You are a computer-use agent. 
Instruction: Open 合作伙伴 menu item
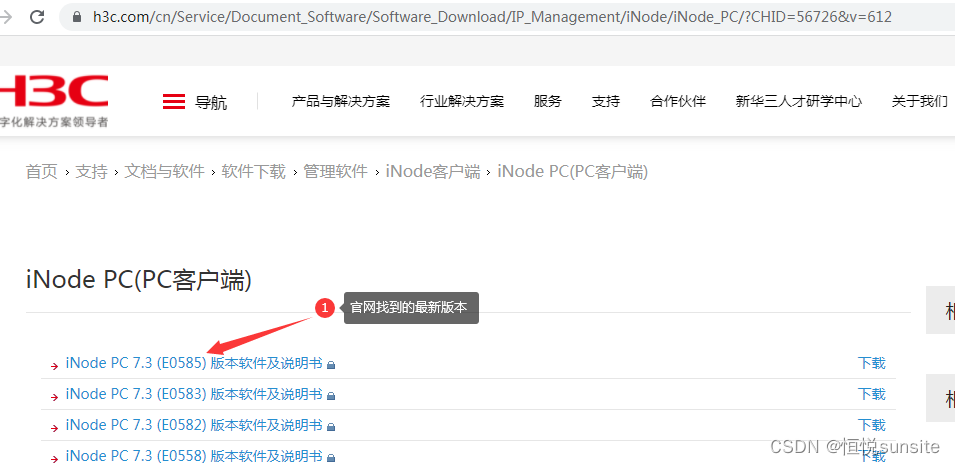click(x=678, y=101)
